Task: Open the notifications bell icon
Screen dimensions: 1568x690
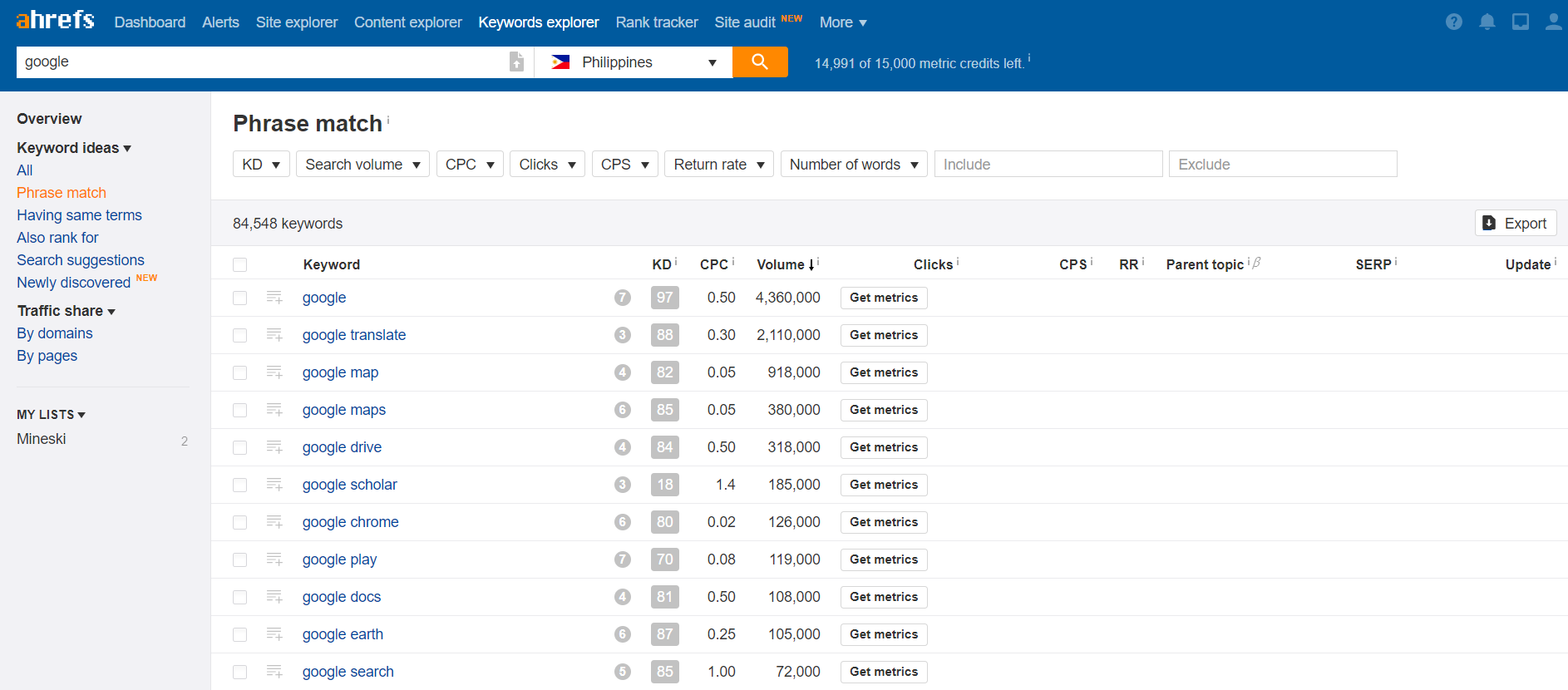Action: 1487,22
